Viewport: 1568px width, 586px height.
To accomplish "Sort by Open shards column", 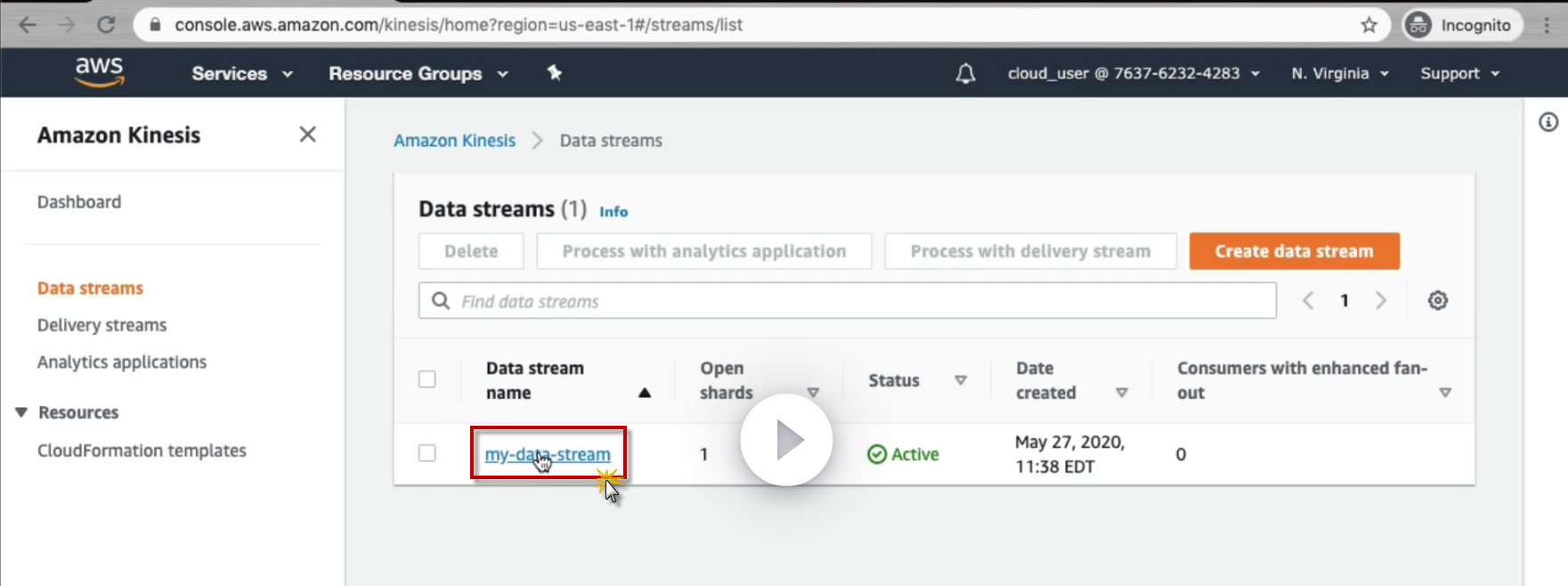I will (813, 393).
